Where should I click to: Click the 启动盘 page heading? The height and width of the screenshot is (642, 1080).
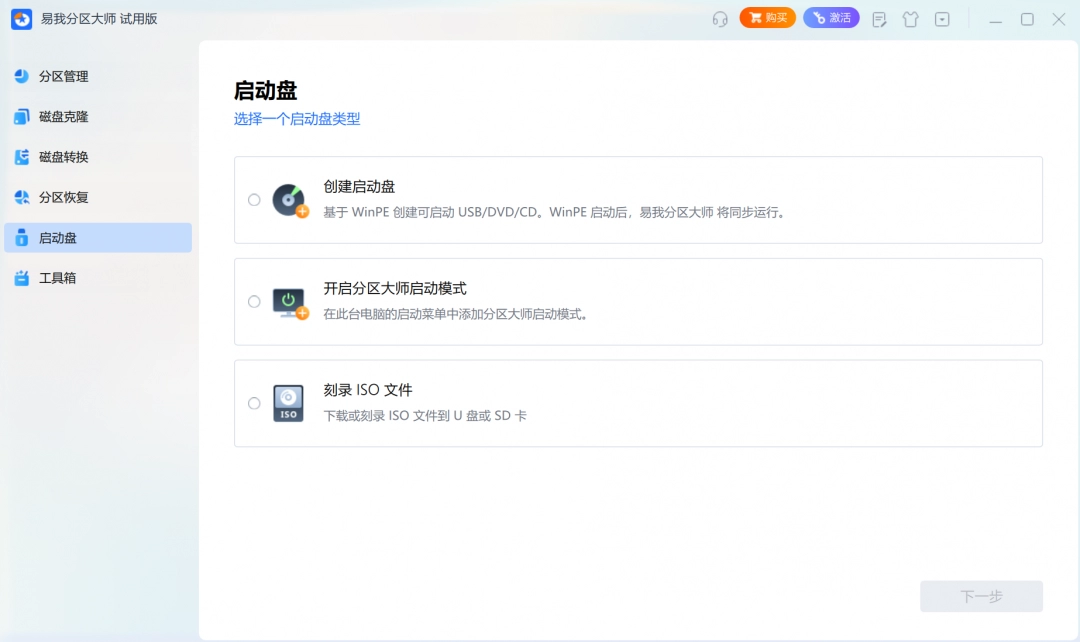[265, 90]
